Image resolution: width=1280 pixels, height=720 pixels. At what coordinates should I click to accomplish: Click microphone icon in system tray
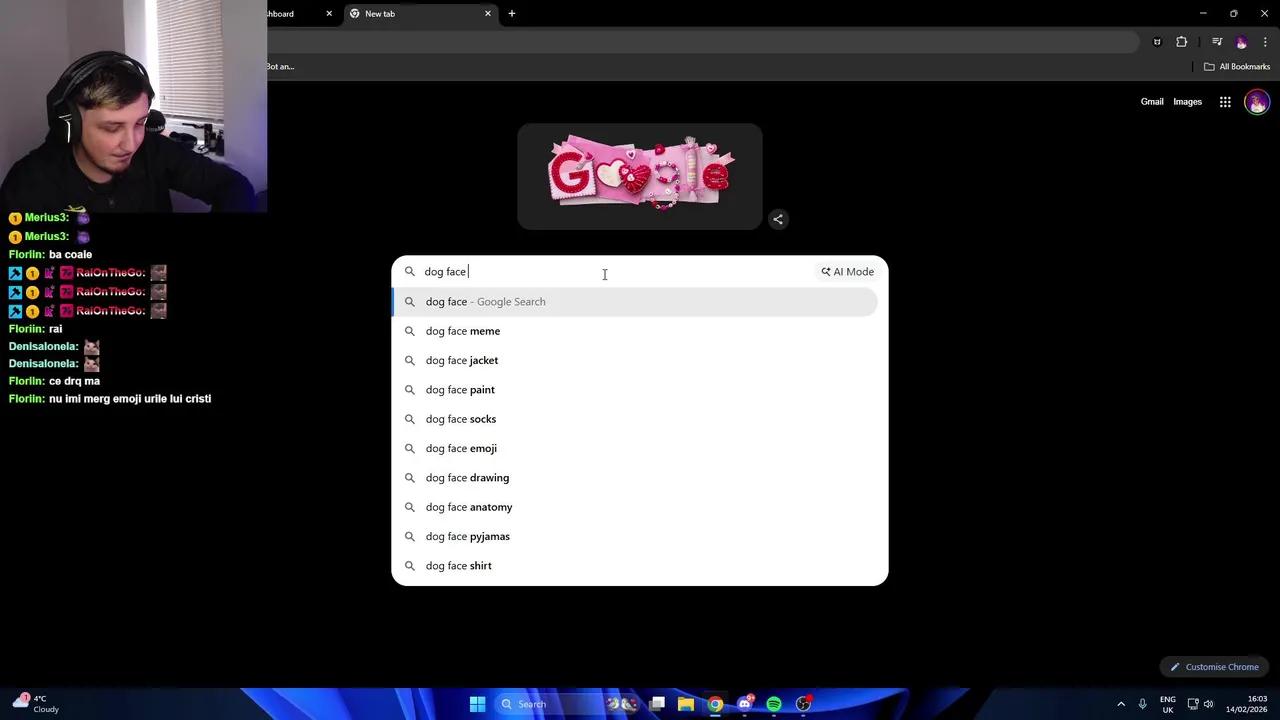1142,704
